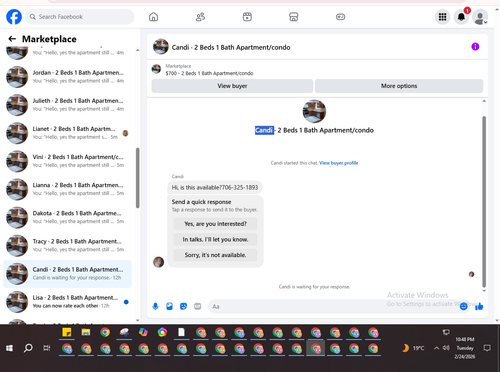
Task: Open the Windows Start menu
Action: [x=9, y=348]
